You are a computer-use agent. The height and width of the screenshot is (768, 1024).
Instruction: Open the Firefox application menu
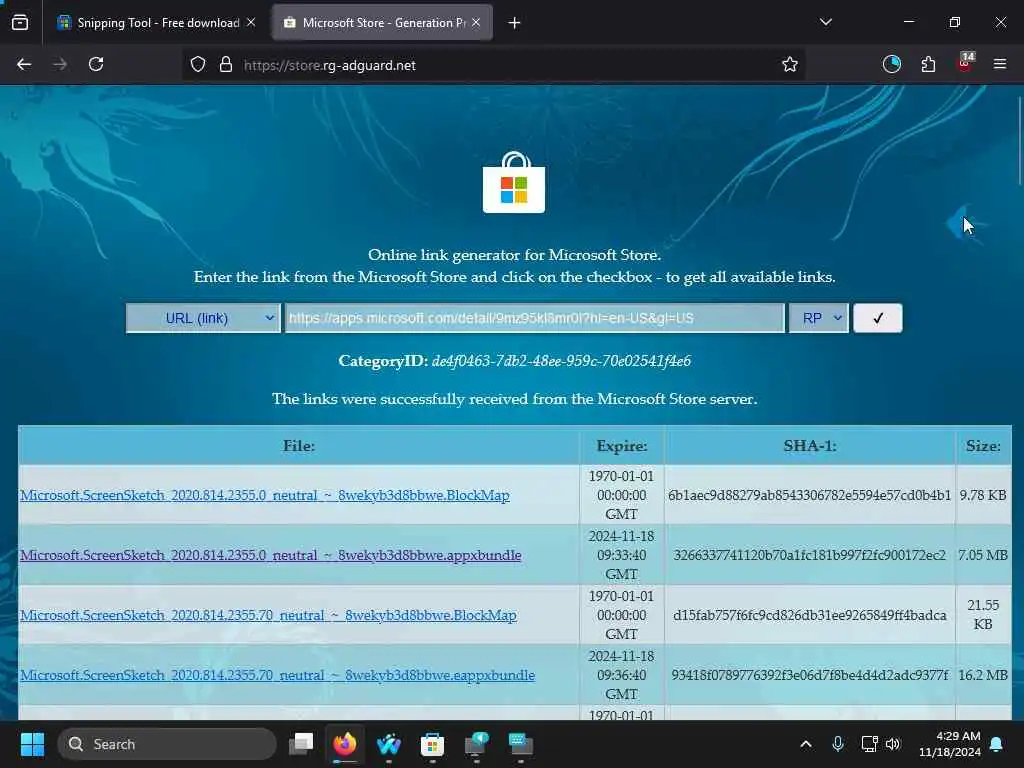click(x=1000, y=65)
